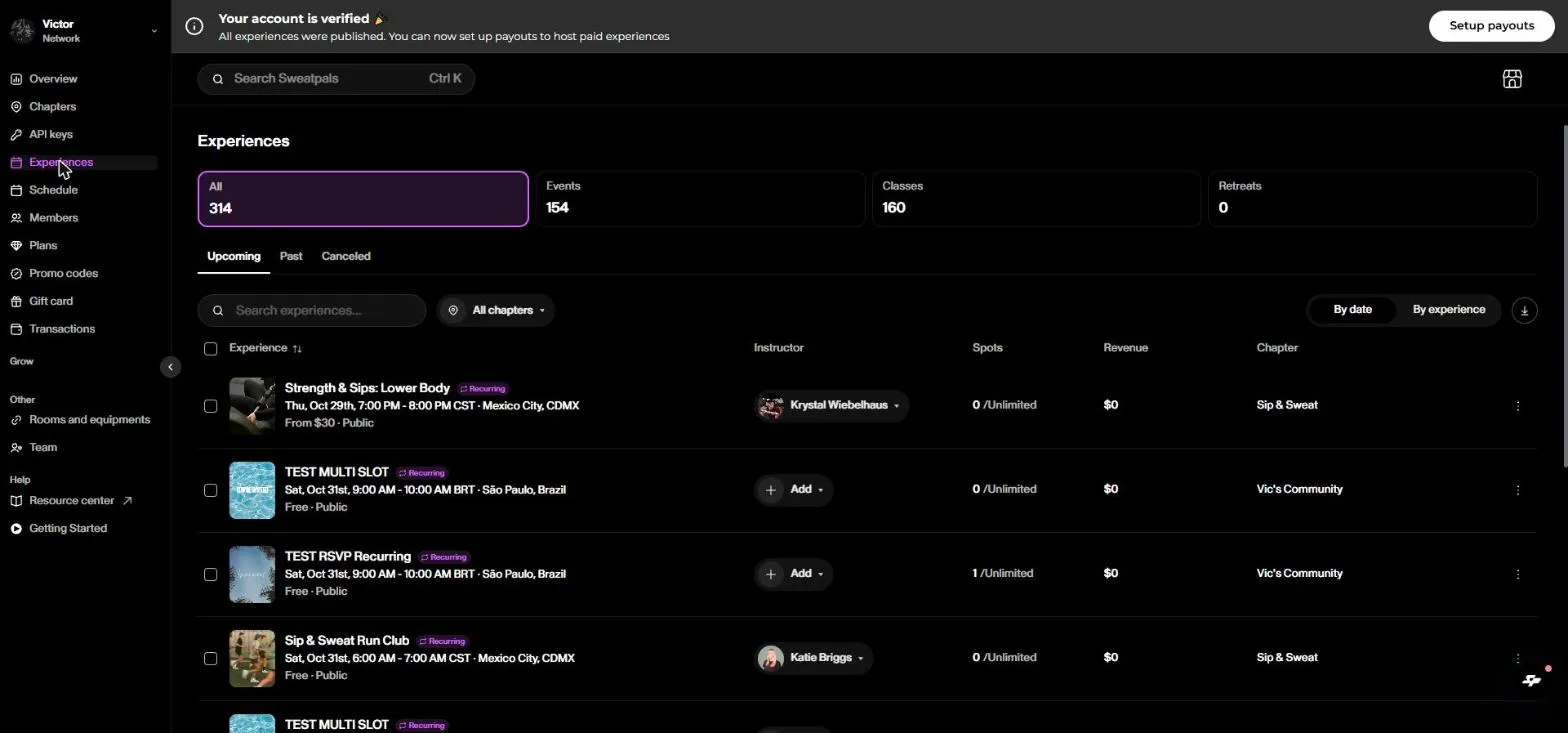
Task: Open the chat support bubble icon
Action: pos(1531,680)
